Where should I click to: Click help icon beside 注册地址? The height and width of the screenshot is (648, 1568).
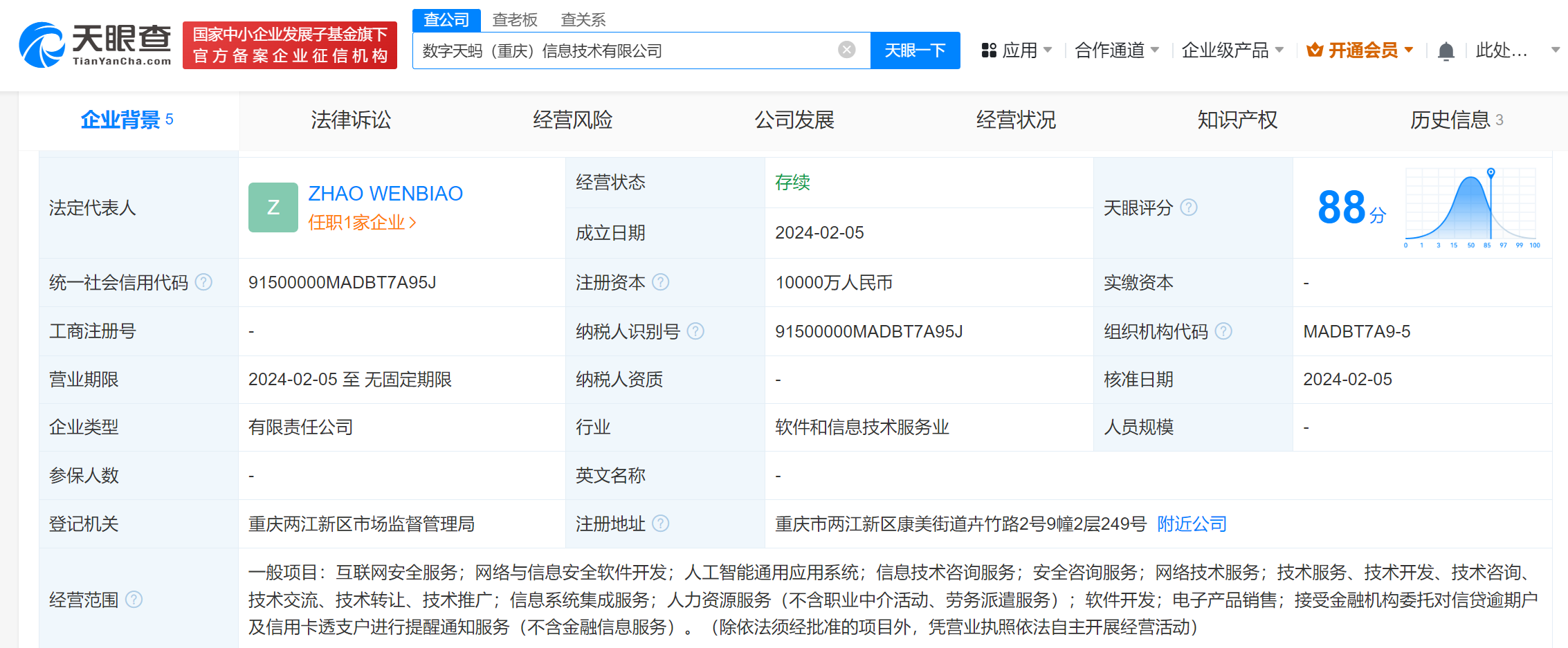[661, 524]
